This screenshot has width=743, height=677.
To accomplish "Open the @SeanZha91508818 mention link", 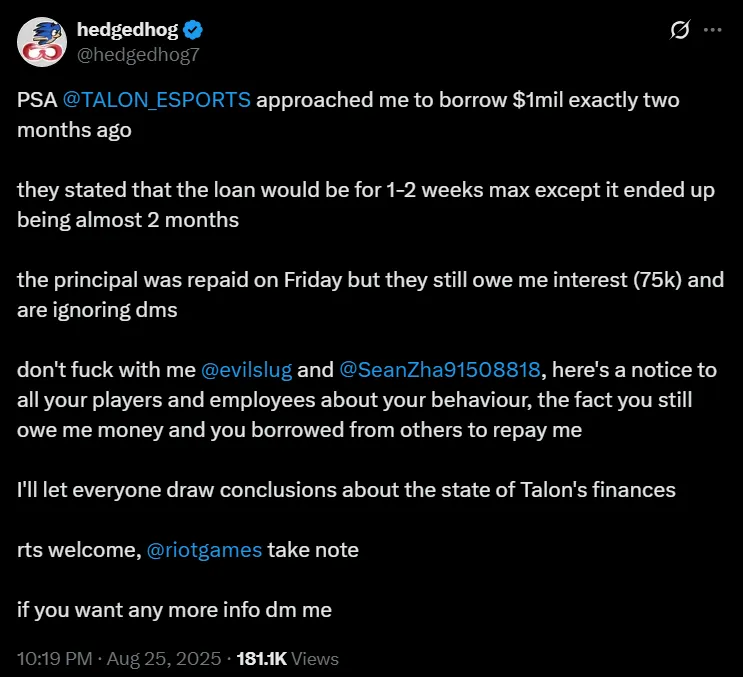I will point(440,370).
